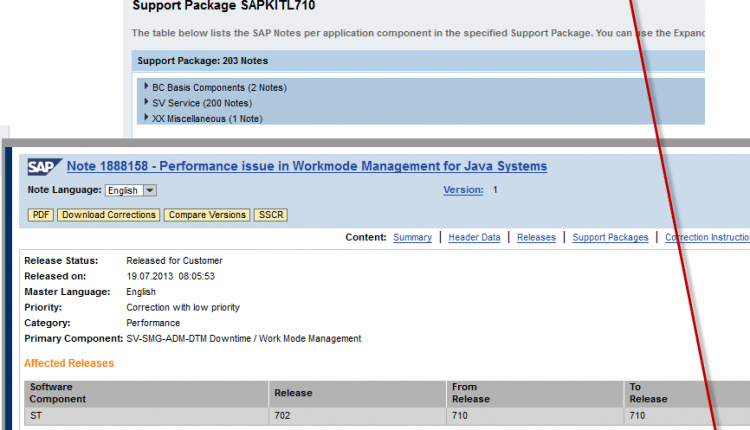The width and height of the screenshot is (750, 430).
Task: Jump to Summary content section
Action: [412, 237]
